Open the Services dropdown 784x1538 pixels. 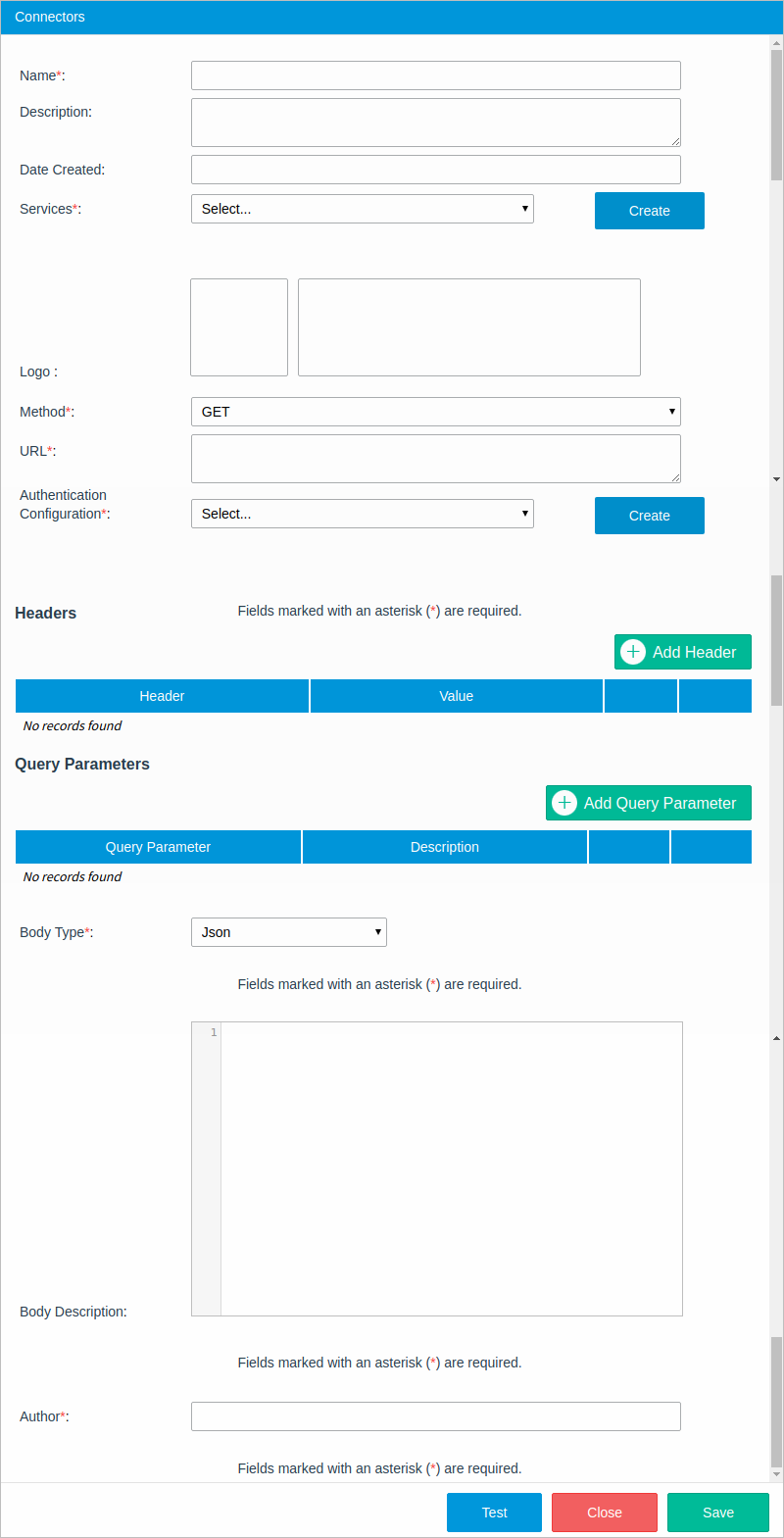pyautogui.click(x=362, y=209)
